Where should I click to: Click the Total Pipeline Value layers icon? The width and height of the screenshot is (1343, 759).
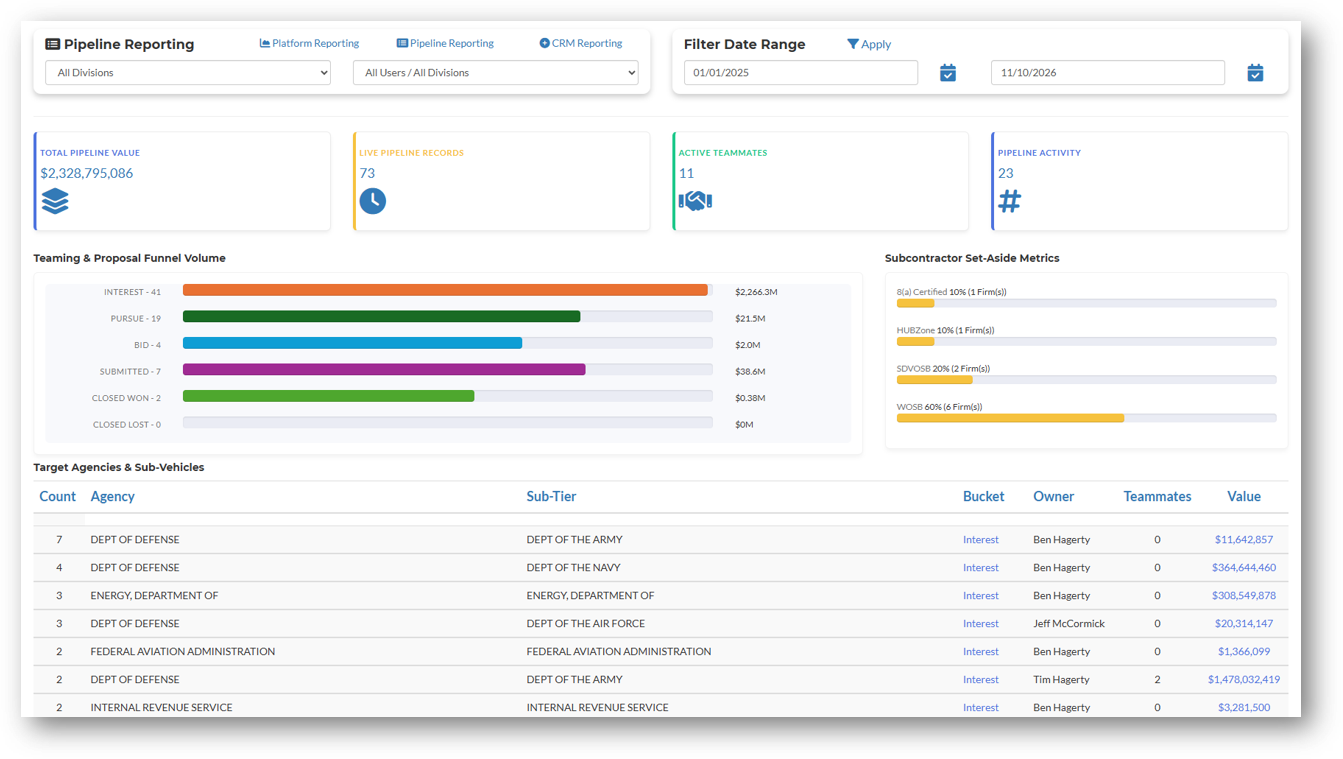click(55, 201)
